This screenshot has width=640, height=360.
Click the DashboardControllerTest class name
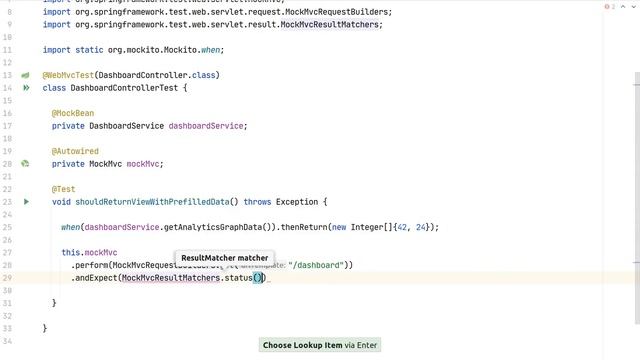click(124, 88)
